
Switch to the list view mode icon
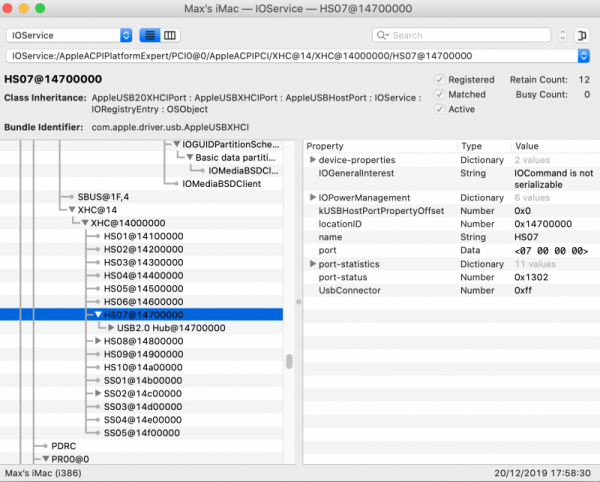point(149,35)
